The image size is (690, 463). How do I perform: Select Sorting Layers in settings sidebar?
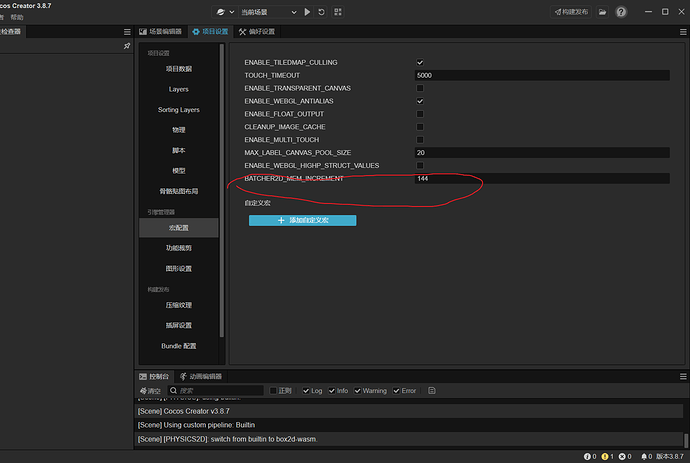tap(179, 110)
